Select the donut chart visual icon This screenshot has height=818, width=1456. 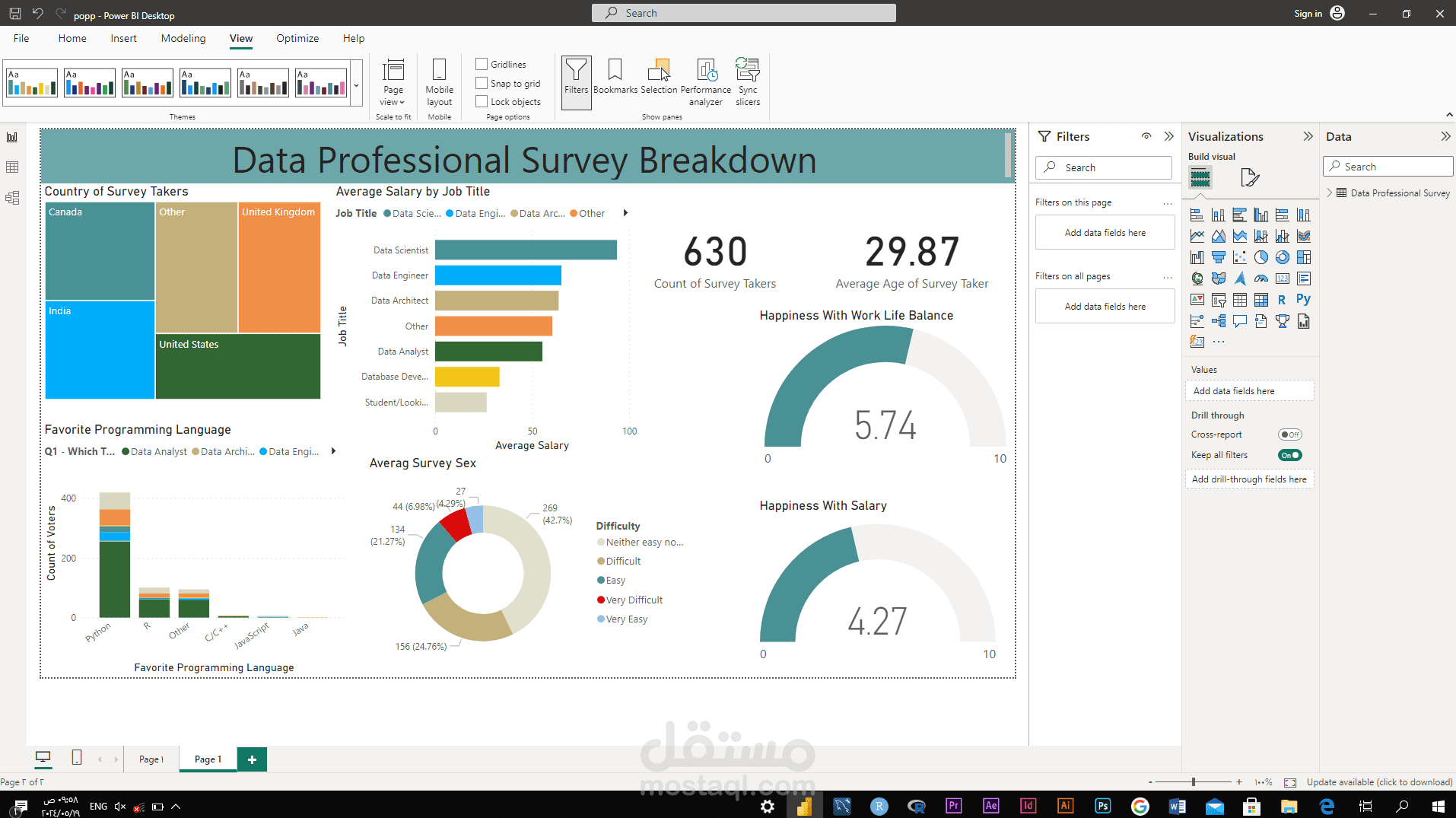coord(1282,258)
